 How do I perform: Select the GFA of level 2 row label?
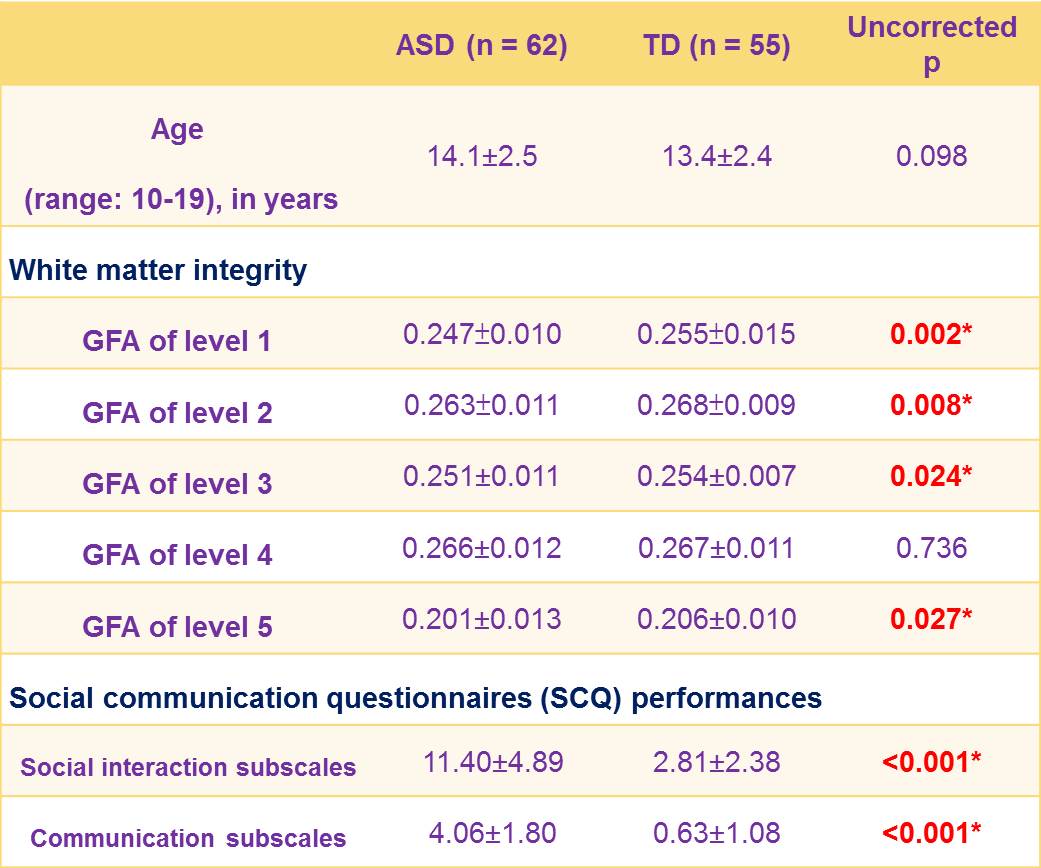coord(177,413)
